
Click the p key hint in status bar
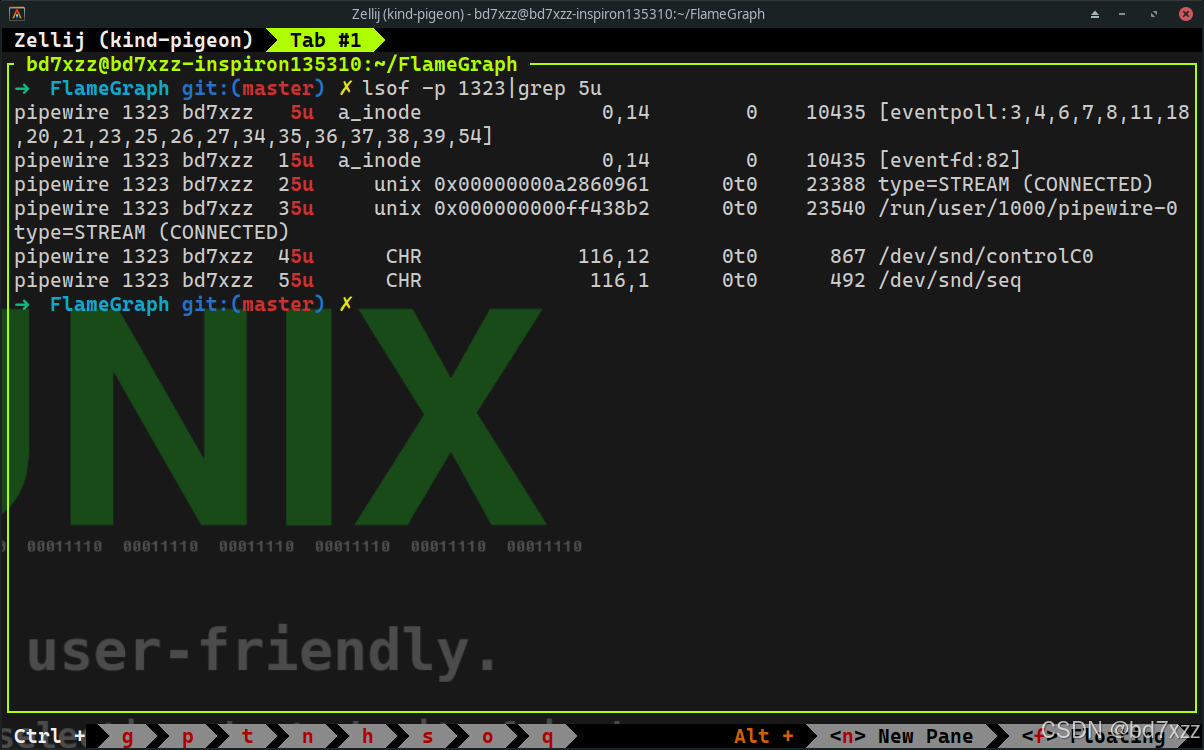(187, 736)
